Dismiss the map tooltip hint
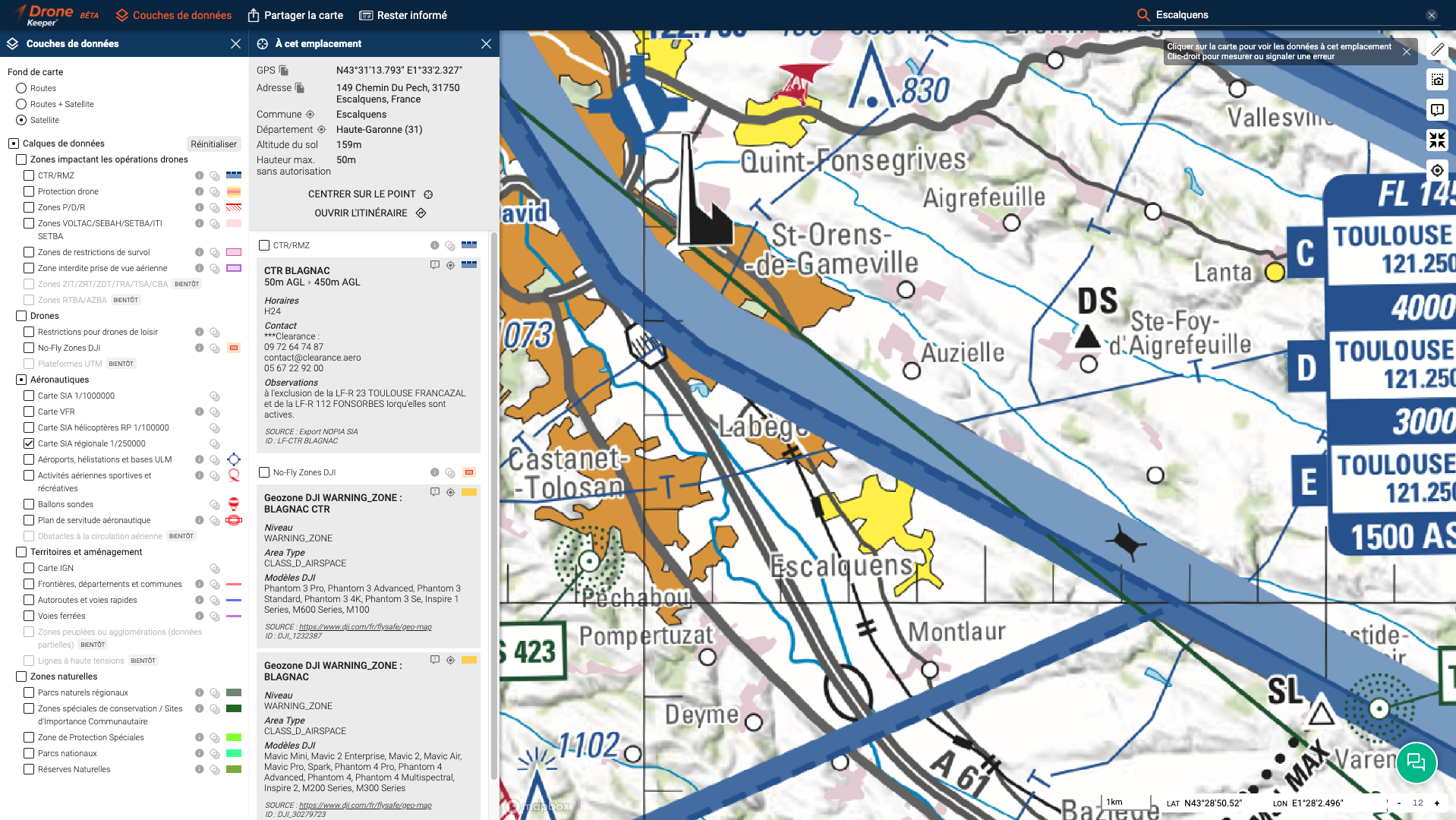The height and width of the screenshot is (820, 1456). click(x=1407, y=52)
